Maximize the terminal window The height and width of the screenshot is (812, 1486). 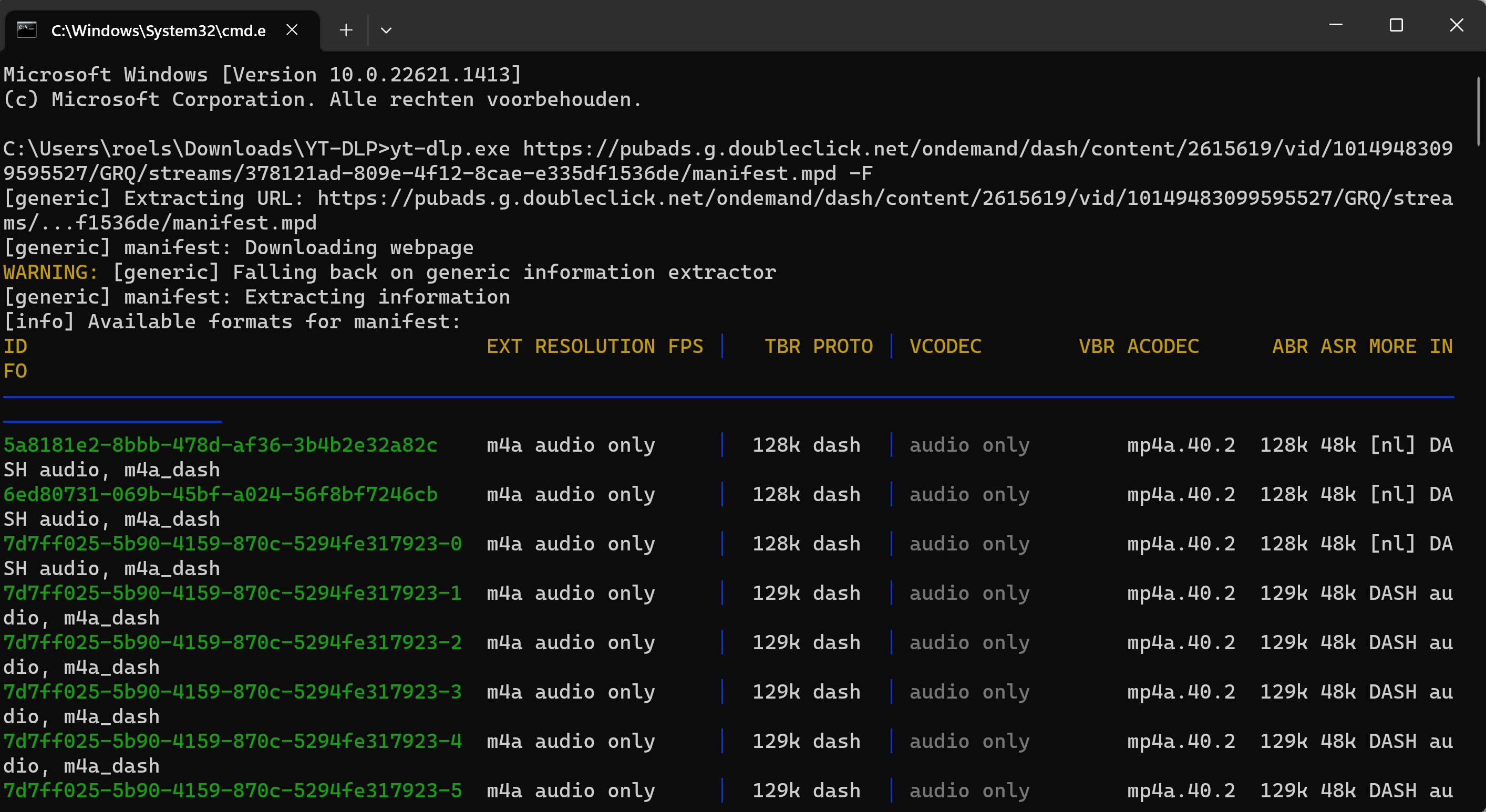coord(1396,25)
